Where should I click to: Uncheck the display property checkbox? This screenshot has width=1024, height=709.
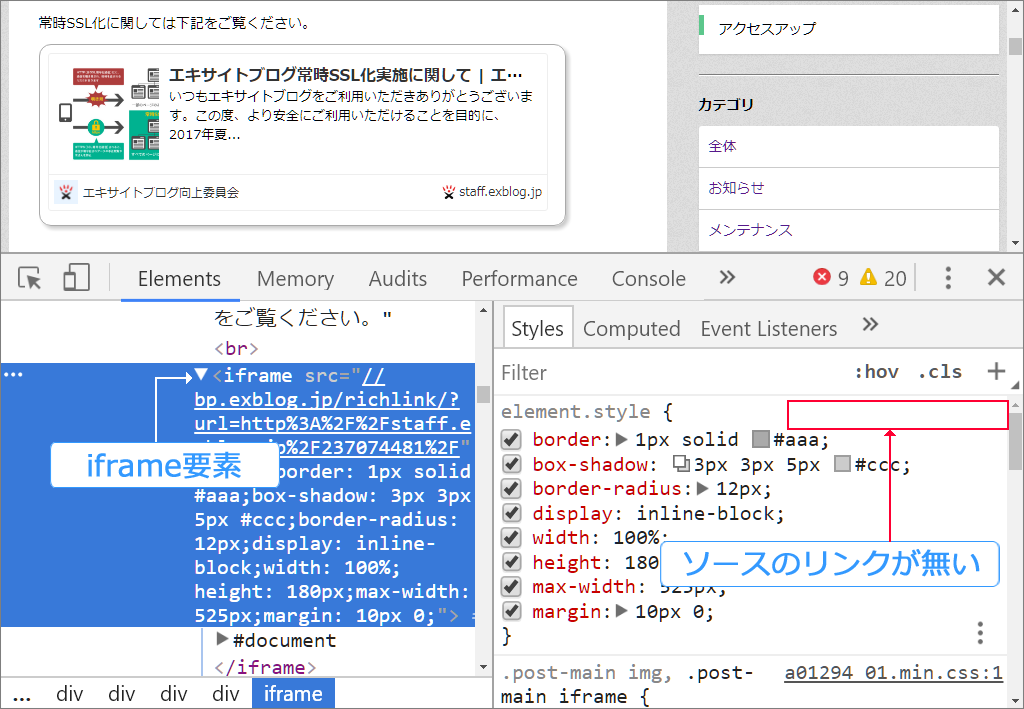point(511,513)
